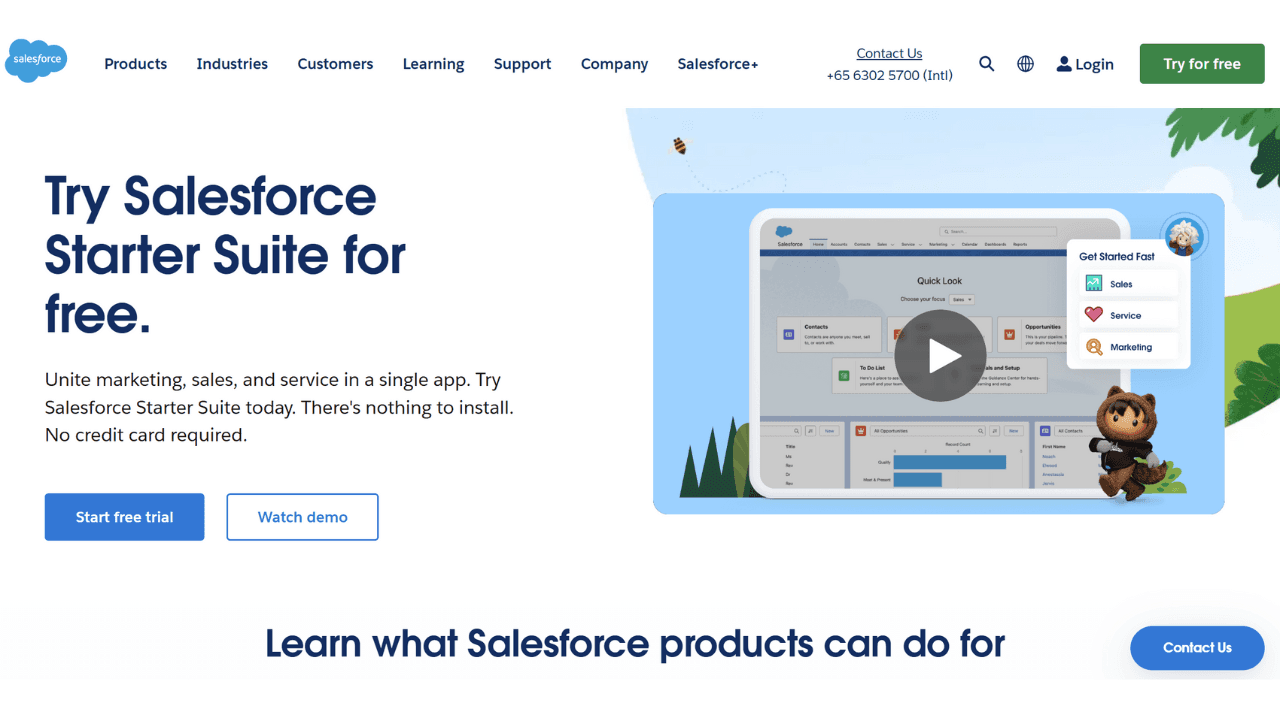This screenshot has width=1280, height=720.
Task: Click the Sales chart icon
Action: coord(1094,284)
